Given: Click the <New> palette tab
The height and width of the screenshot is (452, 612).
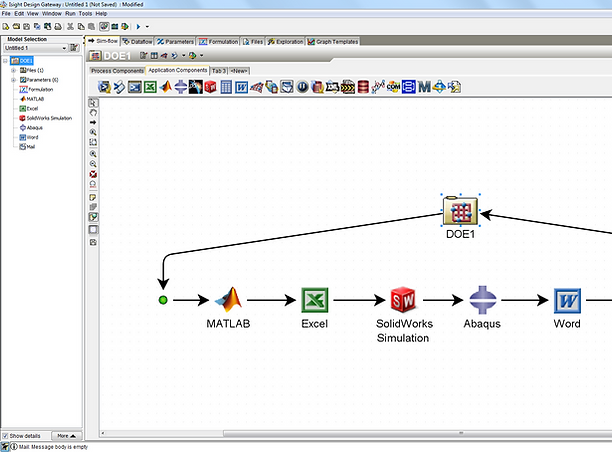Looking at the screenshot, I should [239, 71].
